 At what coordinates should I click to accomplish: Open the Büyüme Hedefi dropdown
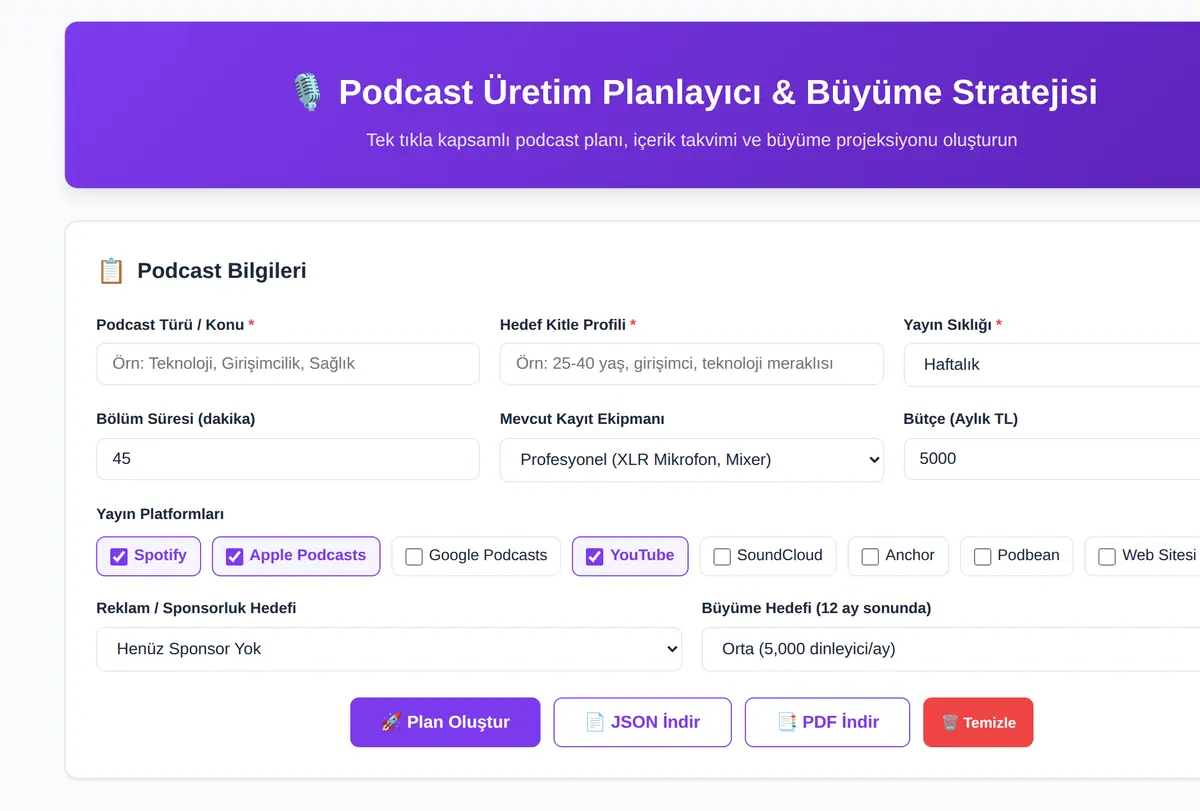951,649
